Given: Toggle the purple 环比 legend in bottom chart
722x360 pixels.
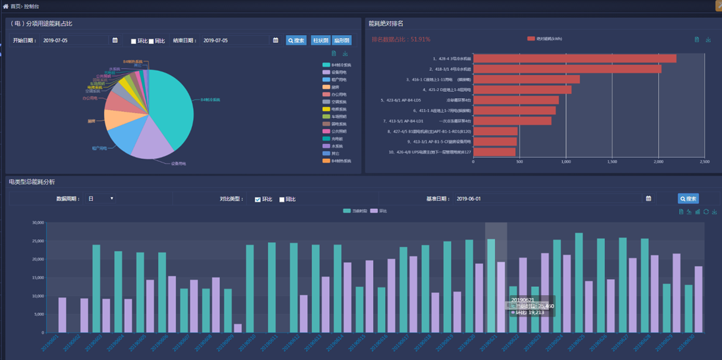Looking at the screenshot, I should click(378, 211).
